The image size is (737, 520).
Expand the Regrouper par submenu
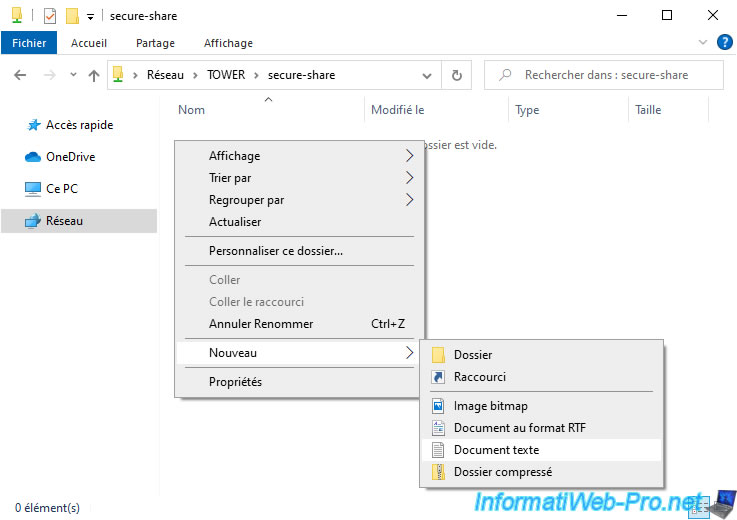click(x=246, y=200)
